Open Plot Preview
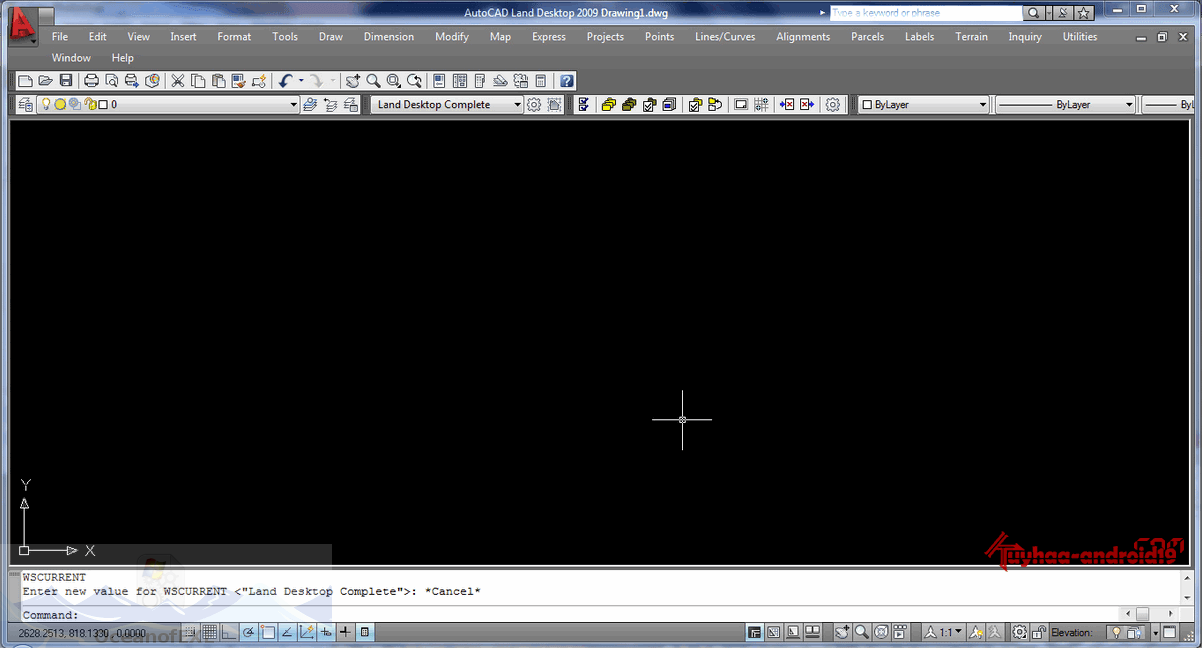The height and width of the screenshot is (648, 1202). click(x=112, y=81)
